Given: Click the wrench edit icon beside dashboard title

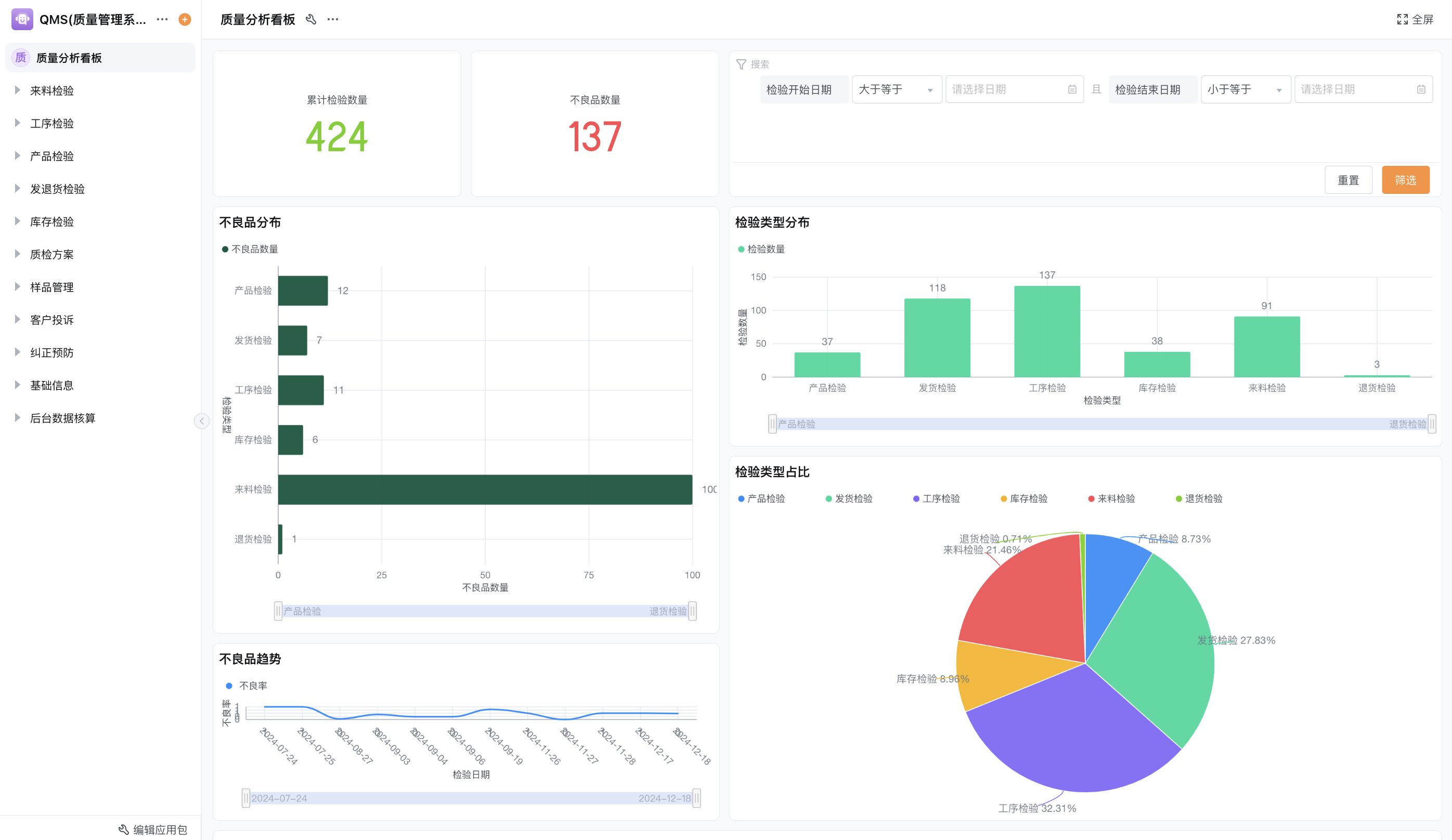Looking at the screenshot, I should click(311, 20).
